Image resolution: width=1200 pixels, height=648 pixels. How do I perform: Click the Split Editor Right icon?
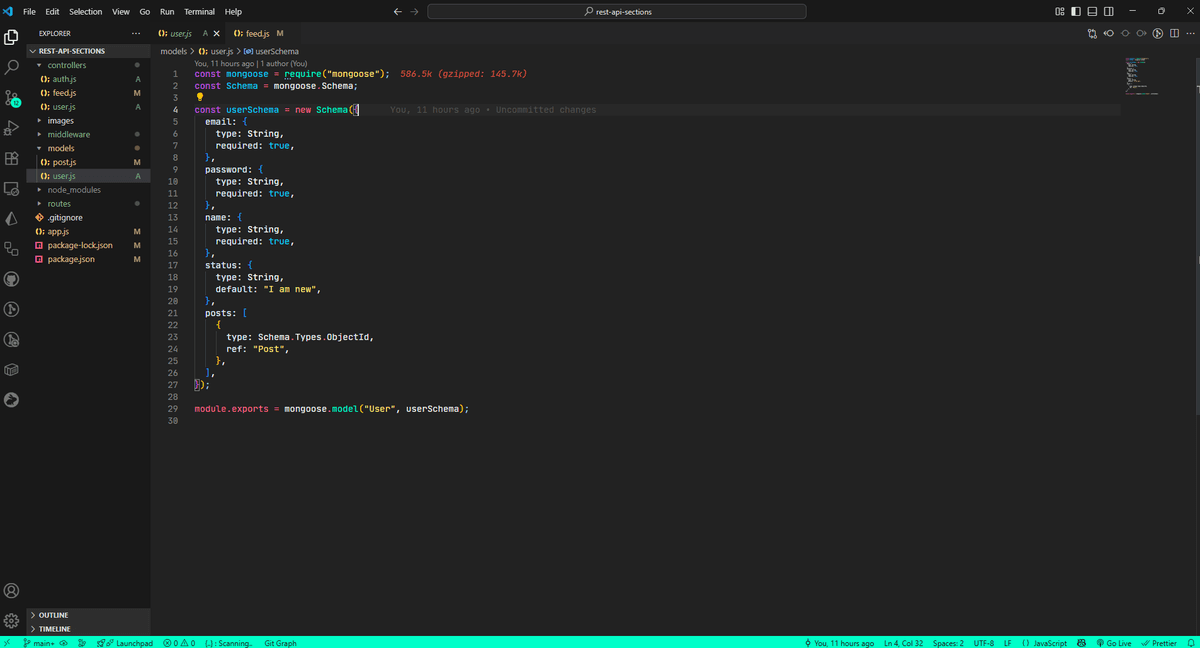[1174, 34]
